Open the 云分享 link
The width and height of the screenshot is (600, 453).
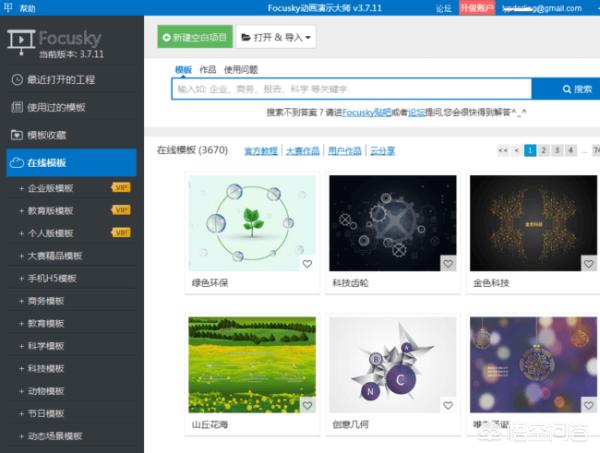382,151
